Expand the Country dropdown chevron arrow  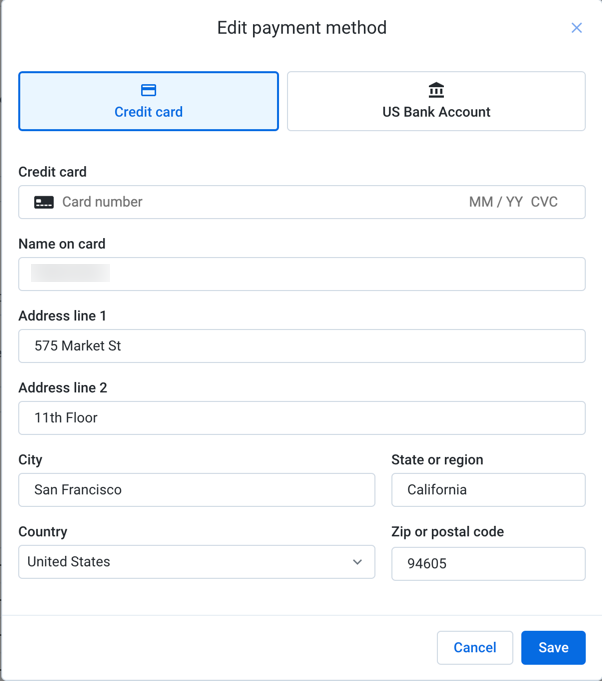(357, 562)
